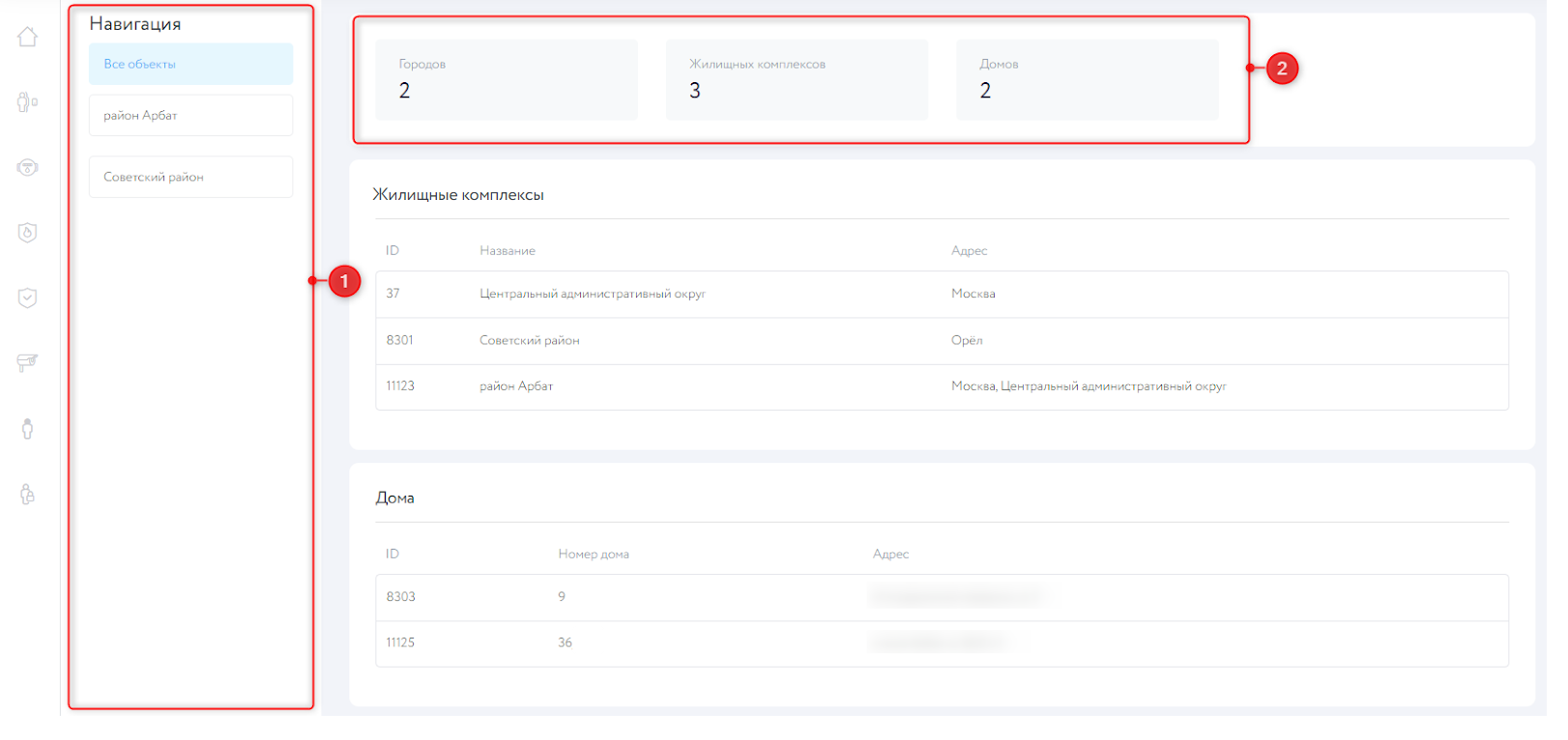The image size is (1568, 740).
Task: Click complex row 'Центральный административный округ'
Action: (943, 294)
